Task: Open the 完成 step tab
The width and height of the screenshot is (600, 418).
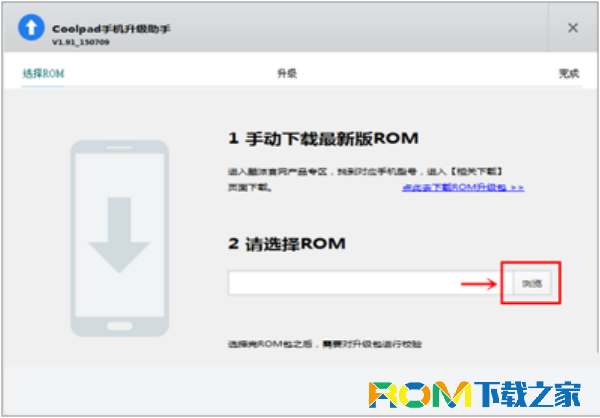Action: pyautogui.click(x=569, y=73)
